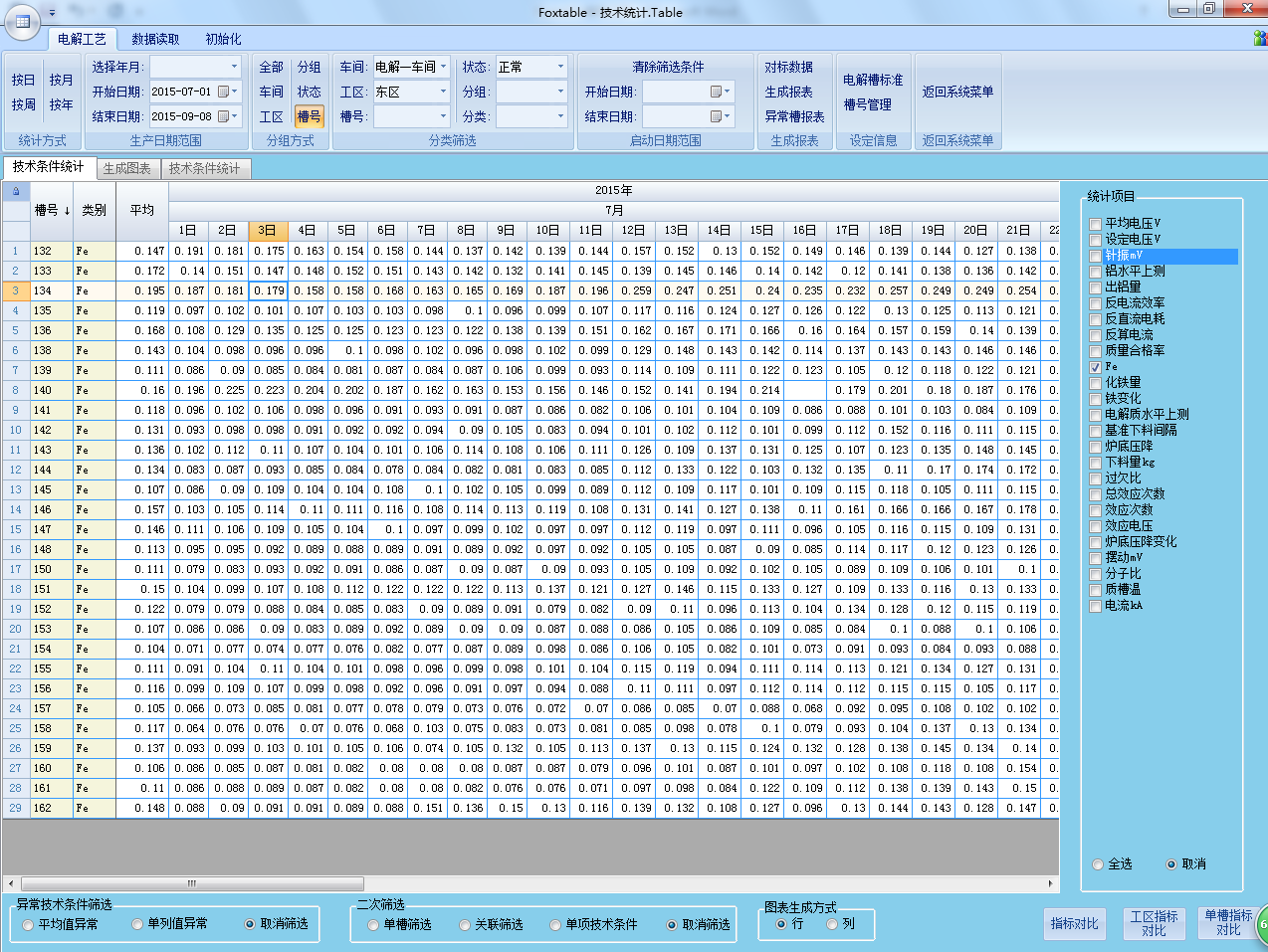Check the 电流kA checkbox
The height and width of the screenshot is (952, 1268).
(x=1096, y=606)
